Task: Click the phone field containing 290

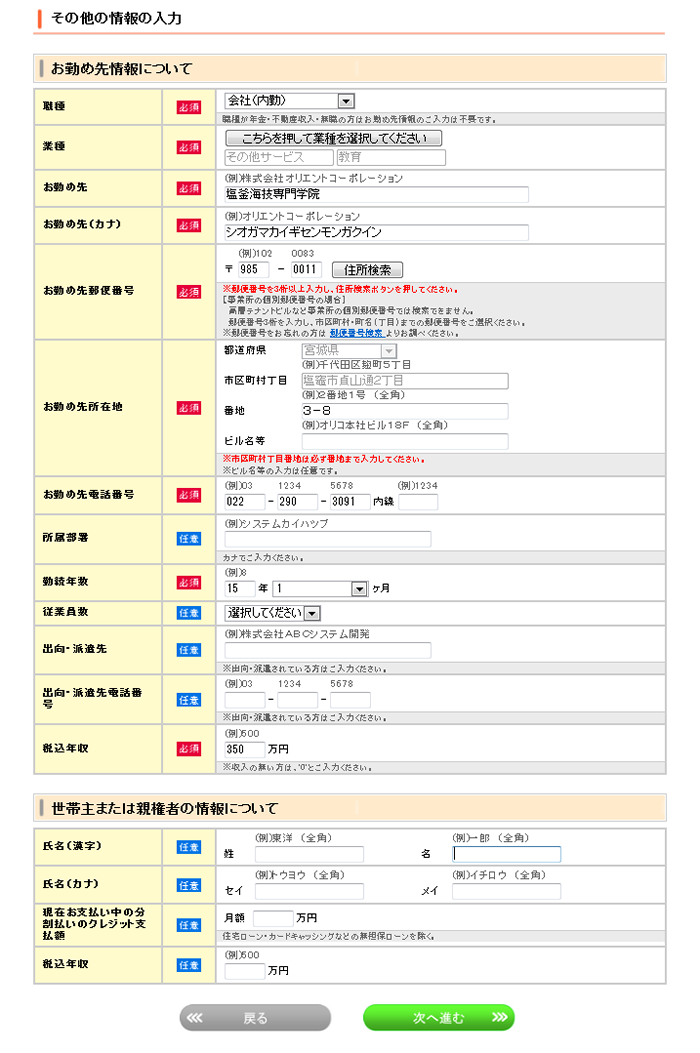Action: point(297,502)
